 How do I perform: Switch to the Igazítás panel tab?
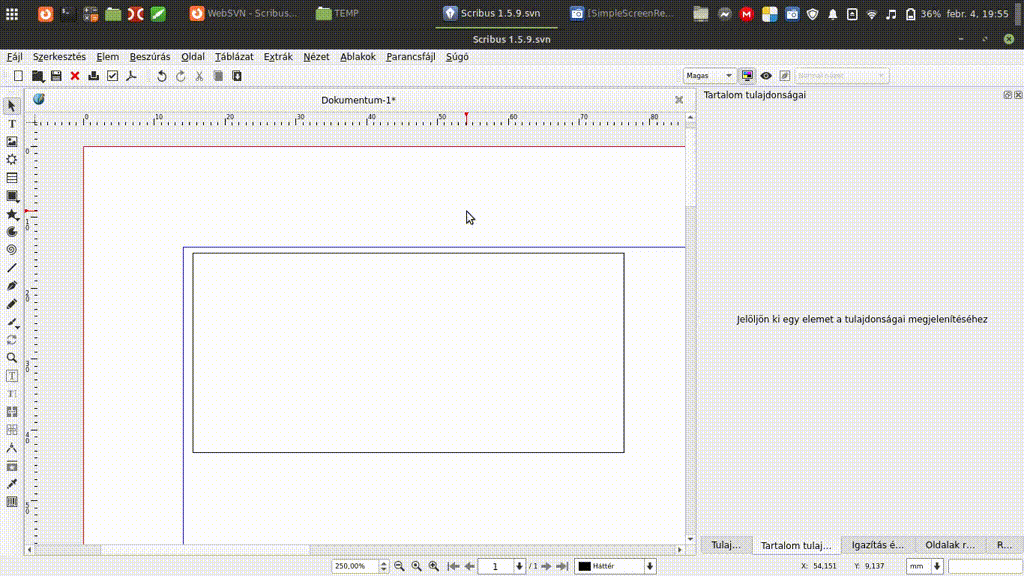[876, 545]
